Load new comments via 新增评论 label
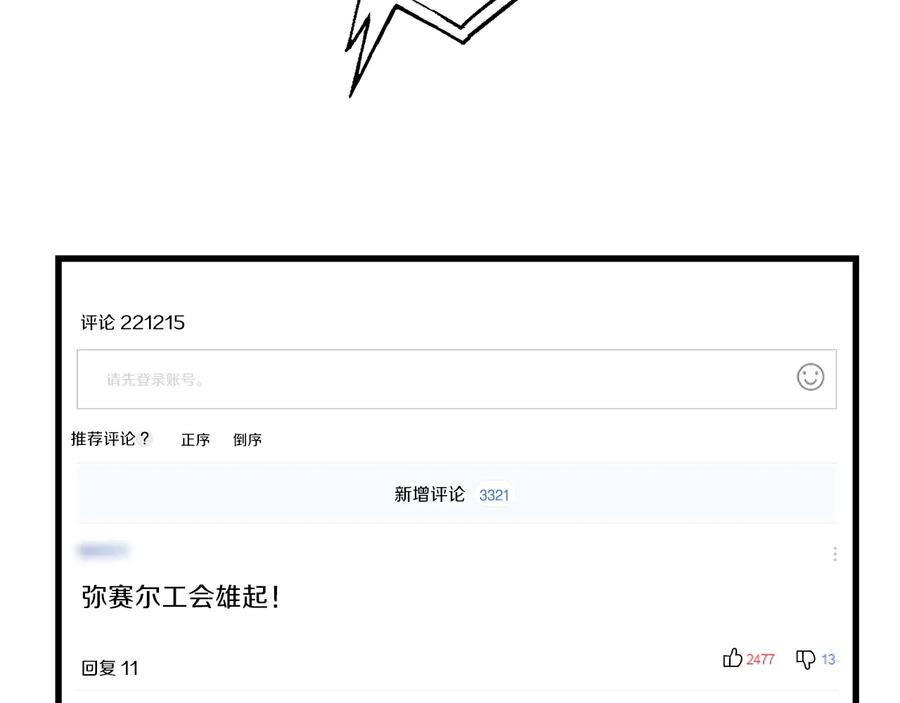 (x=429, y=494)
